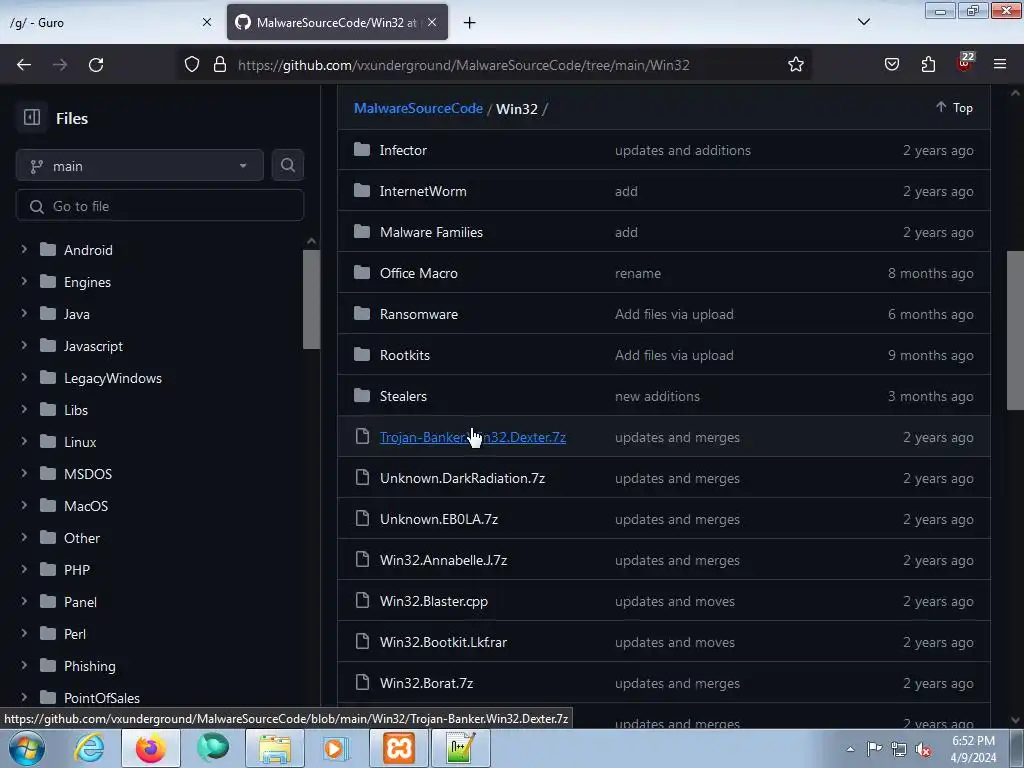Select Panel folder in sidebar

coord(80,602)
